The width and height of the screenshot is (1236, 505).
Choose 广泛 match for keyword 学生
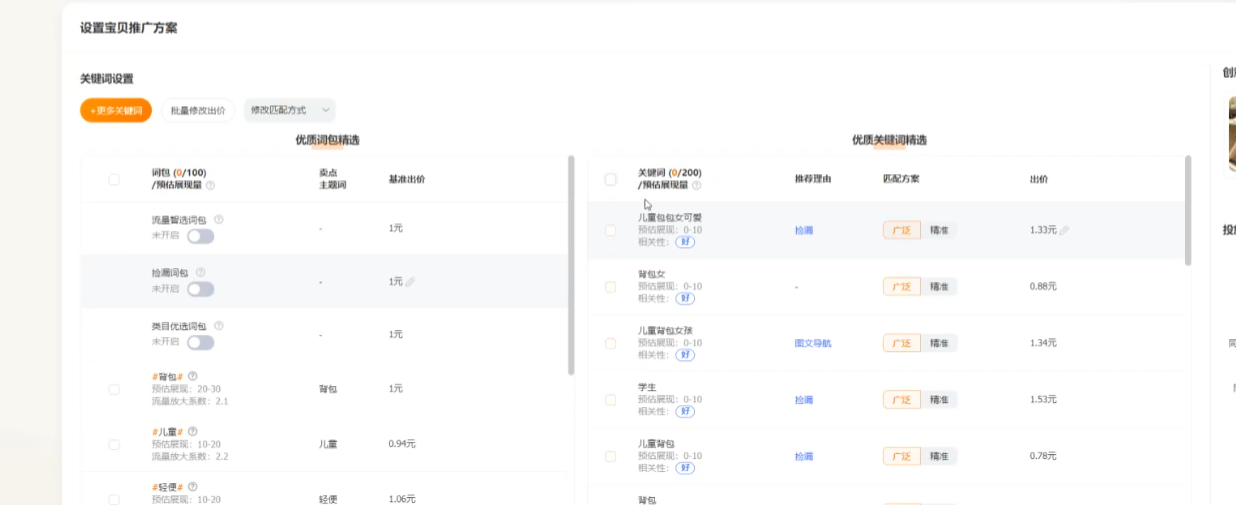[x=901, y=399]
